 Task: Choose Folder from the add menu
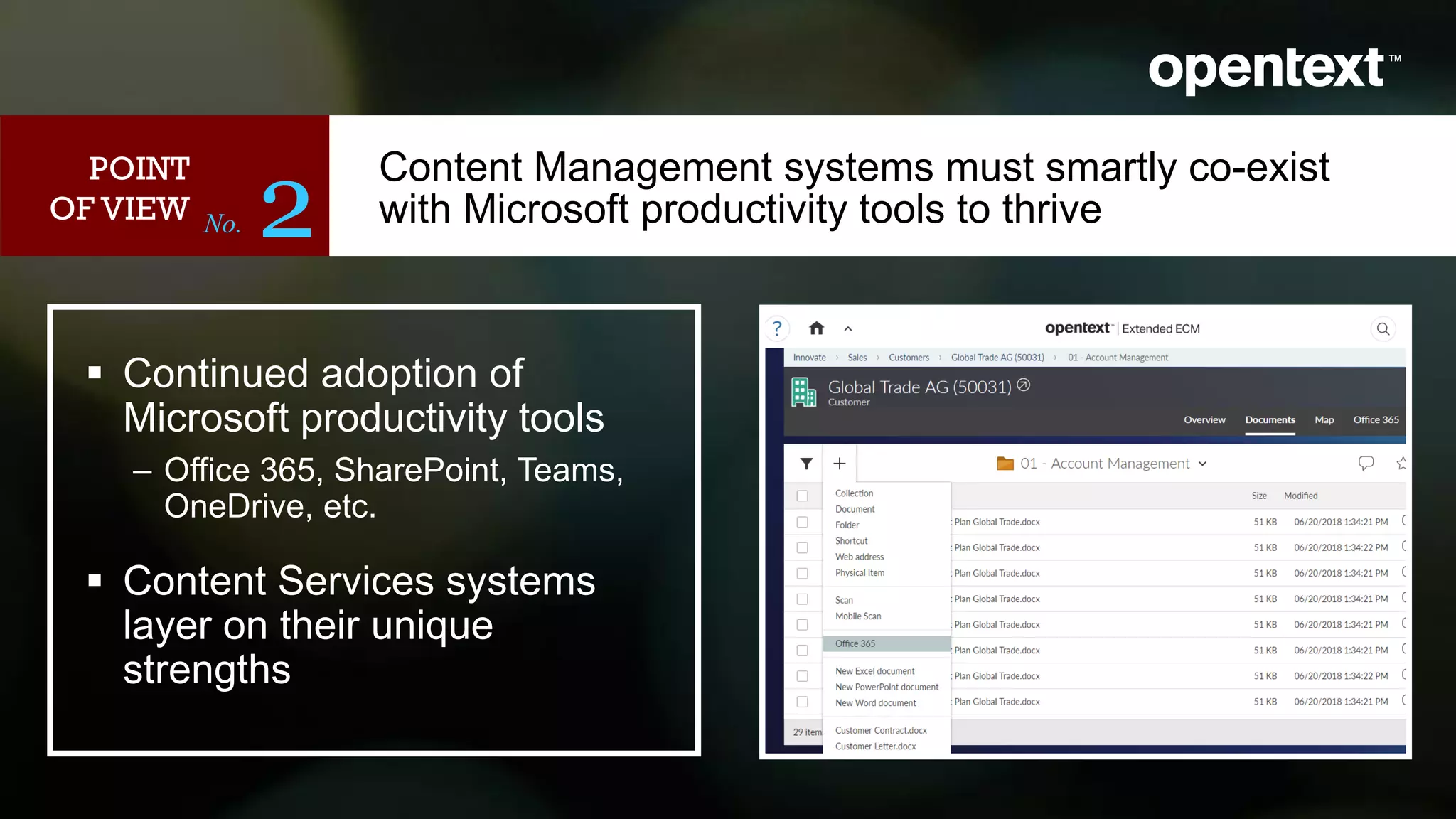847,525
